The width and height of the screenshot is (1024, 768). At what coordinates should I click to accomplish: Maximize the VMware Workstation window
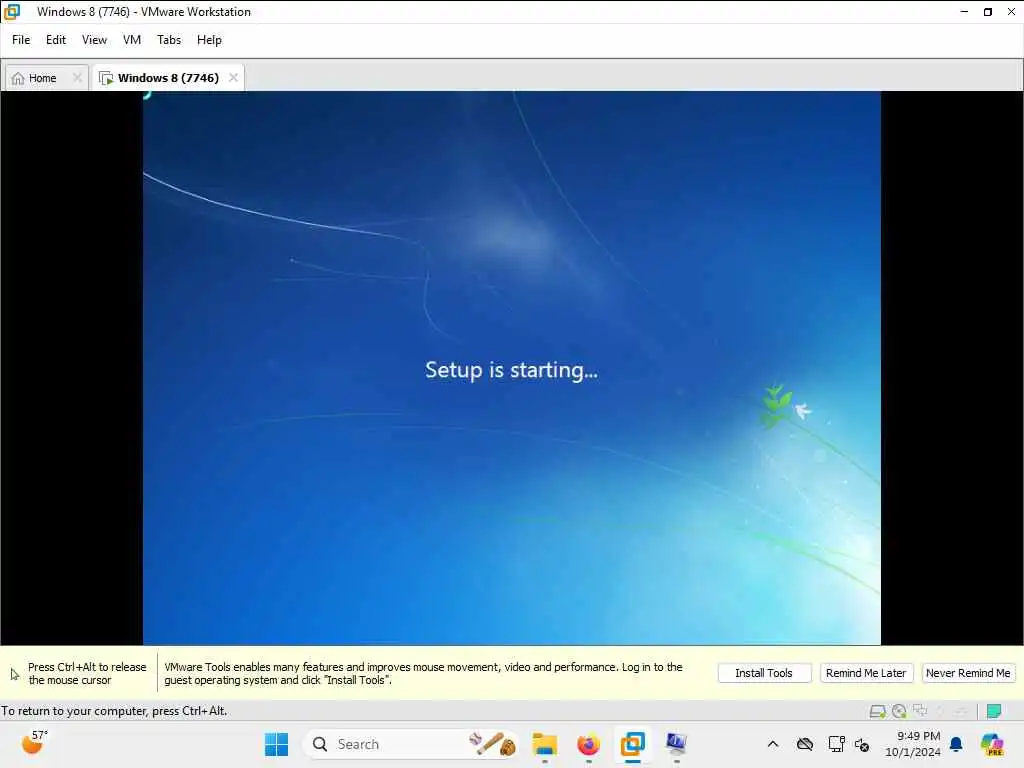[x=987, y=12]
